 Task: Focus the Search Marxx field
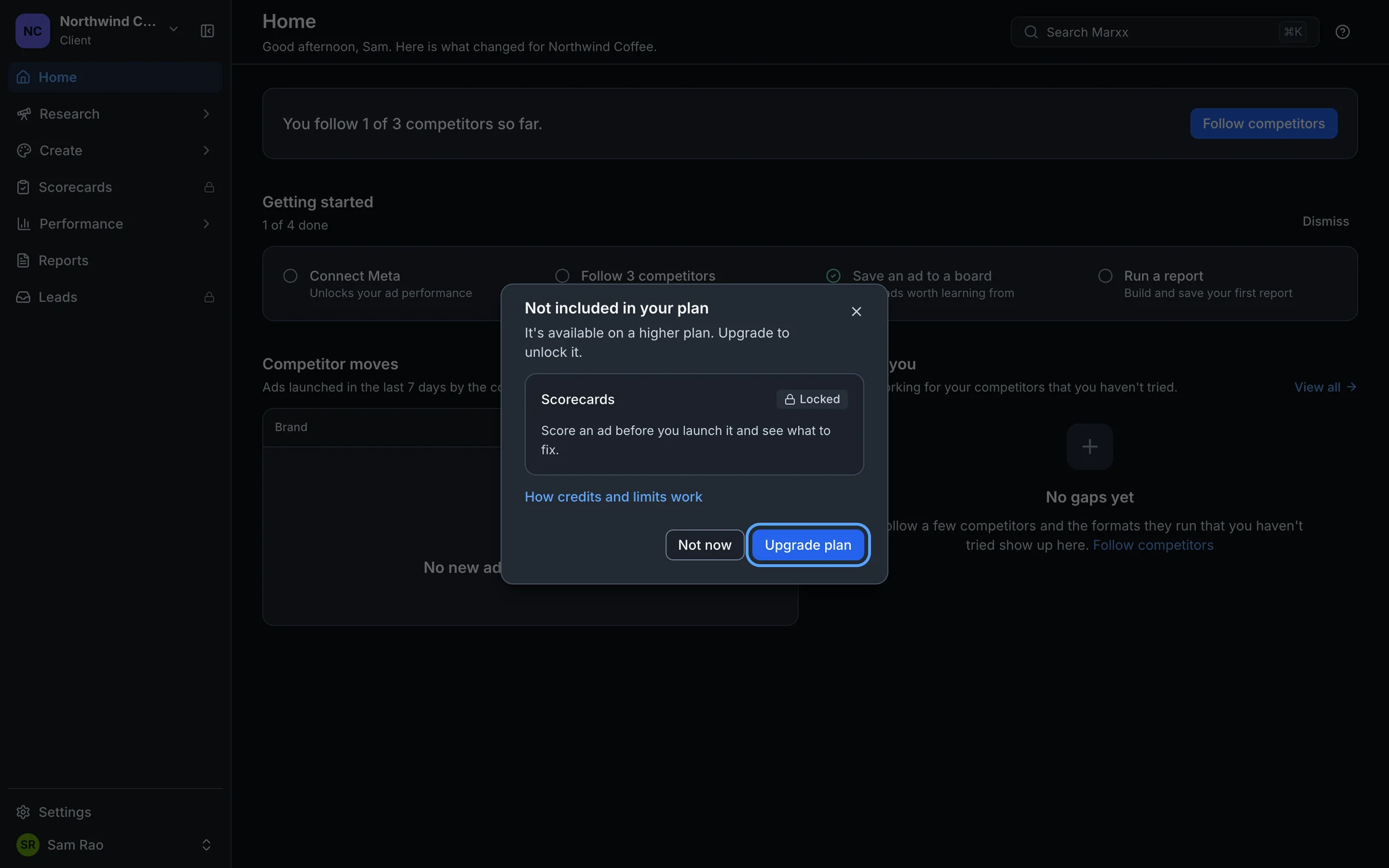(x=1164, y=32)
